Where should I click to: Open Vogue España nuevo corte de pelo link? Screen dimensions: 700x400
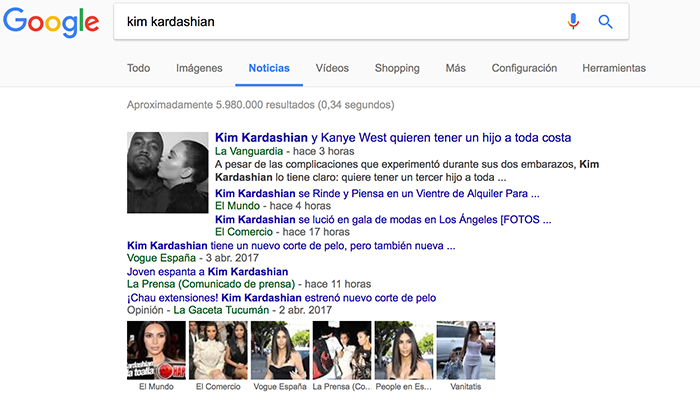point(291,246)
